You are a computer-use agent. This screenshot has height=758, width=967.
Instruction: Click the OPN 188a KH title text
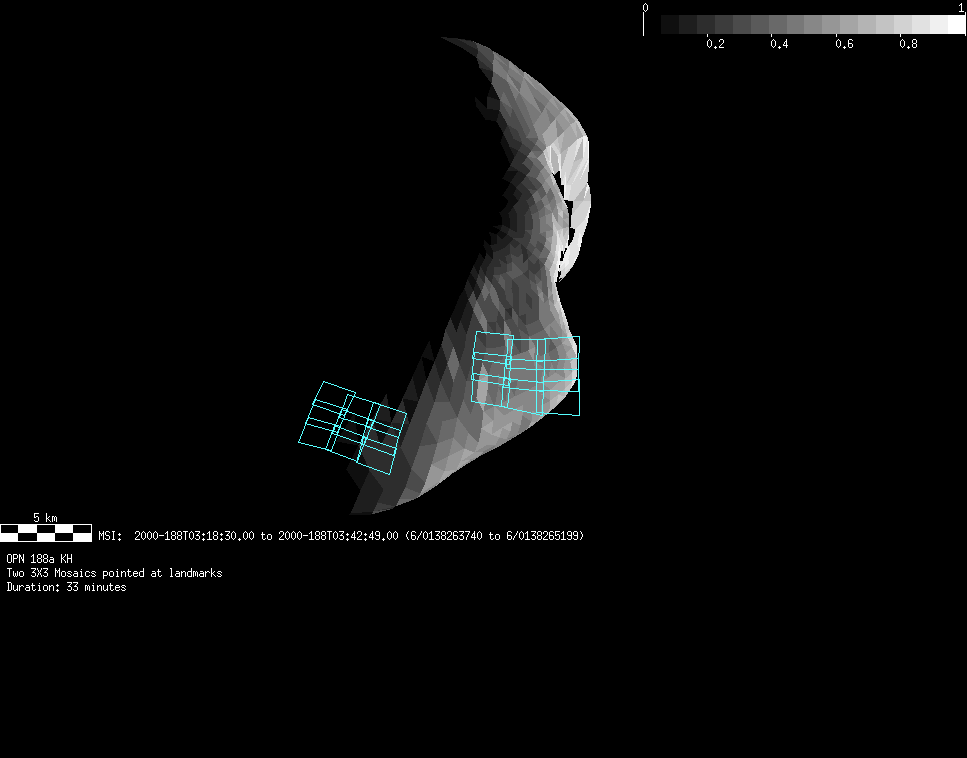39,559
